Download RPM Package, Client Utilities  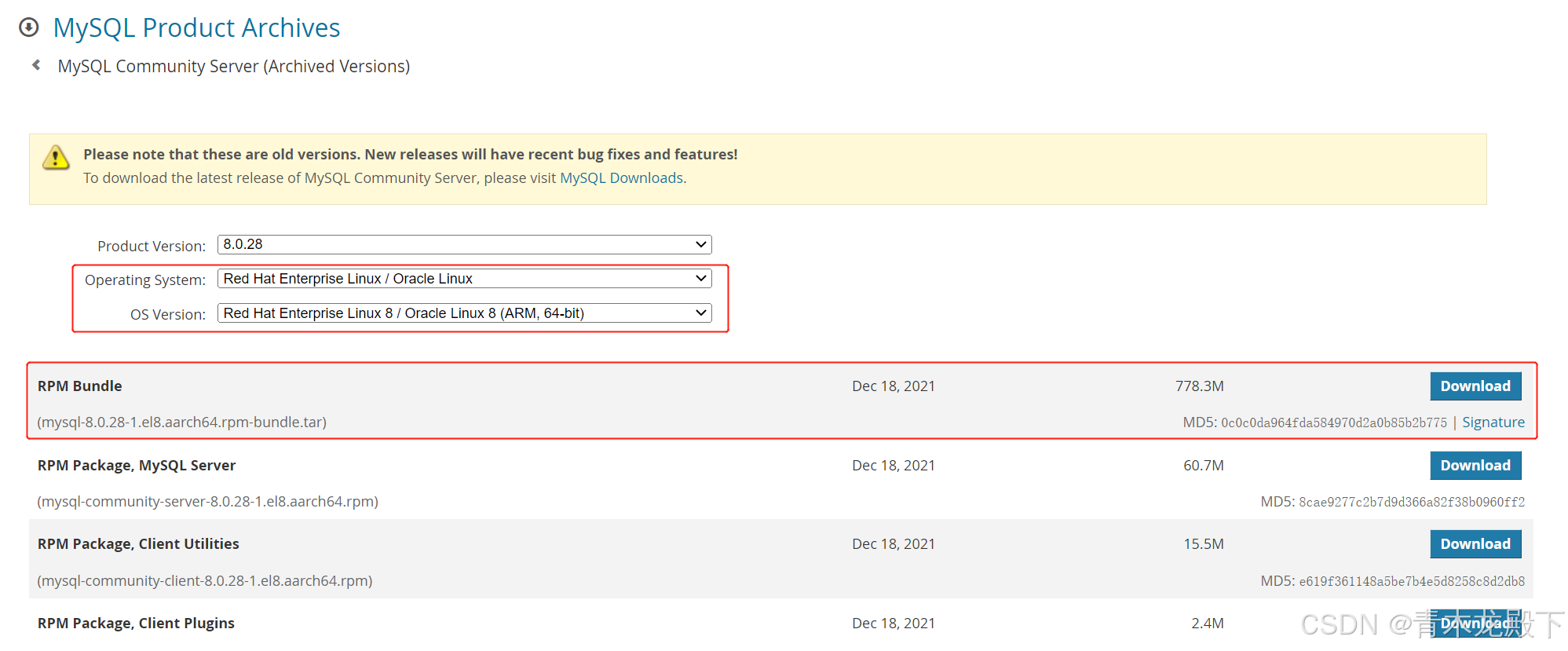pos(1475,544)
